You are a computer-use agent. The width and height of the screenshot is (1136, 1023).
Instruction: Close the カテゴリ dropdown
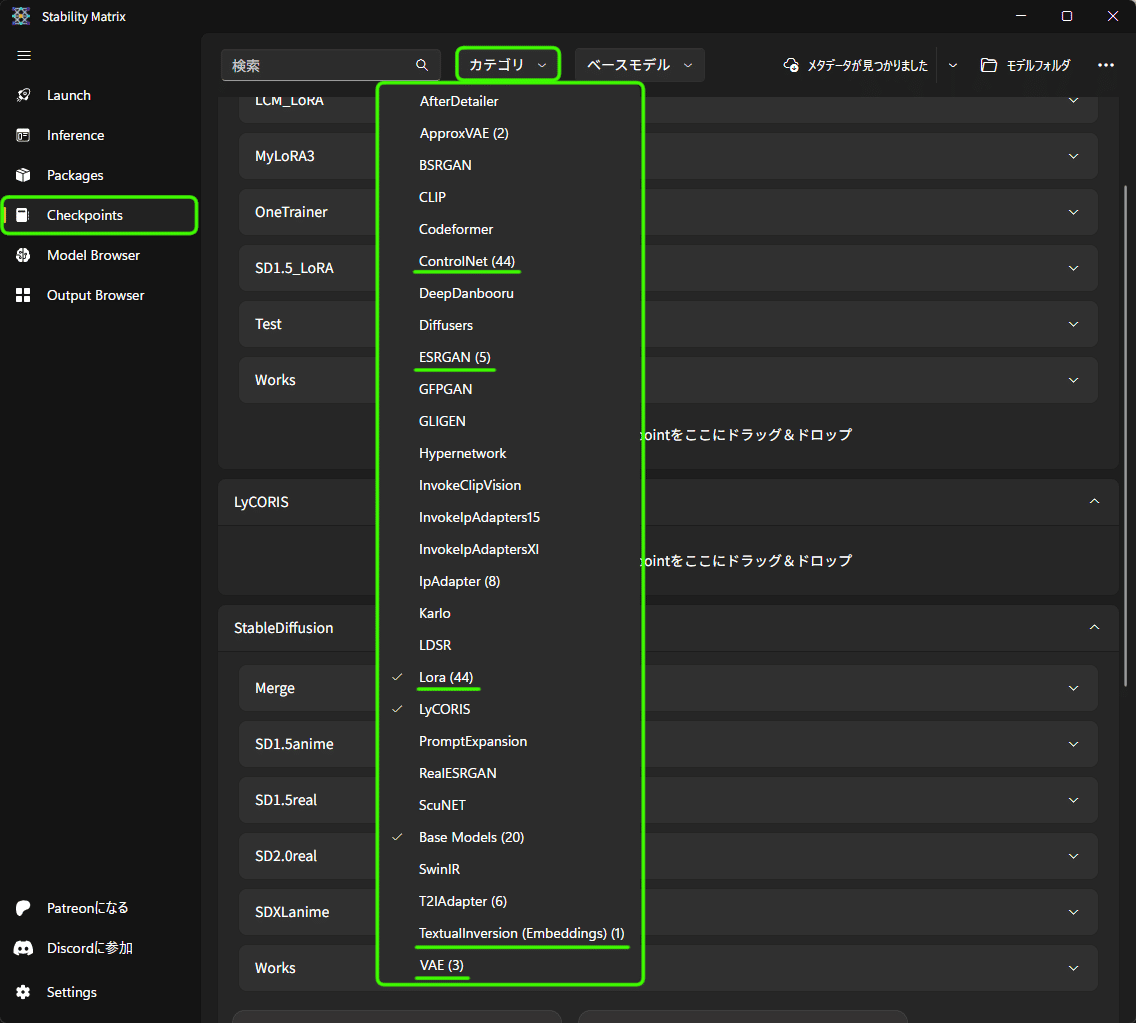pos(508,64)
